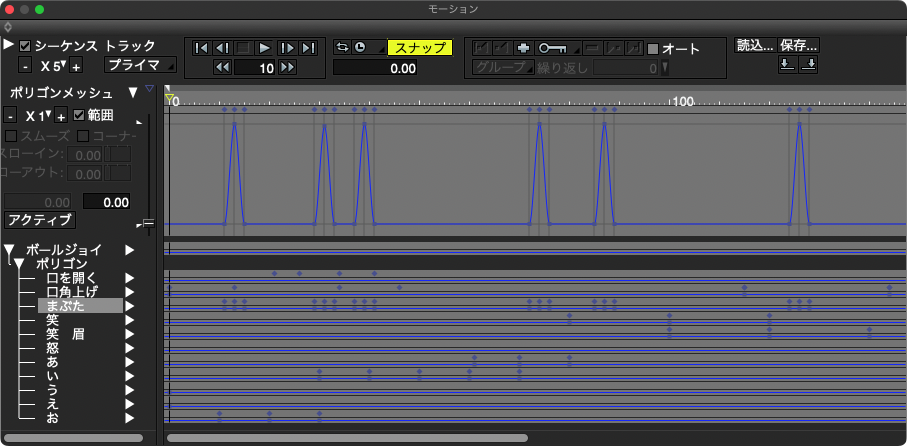Screen dimensions: 907x446
Task: Check the スムーズ checkbox
Action: pos(10,137)
